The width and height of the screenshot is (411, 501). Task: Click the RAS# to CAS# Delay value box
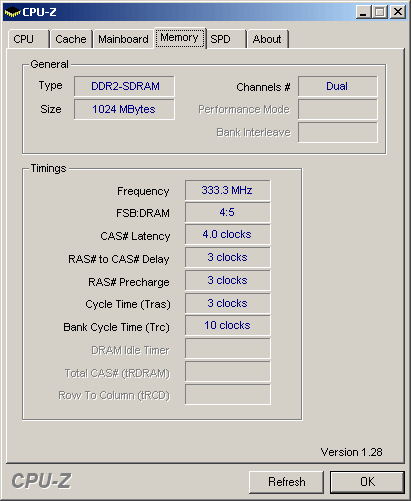(x=228, y=257)
